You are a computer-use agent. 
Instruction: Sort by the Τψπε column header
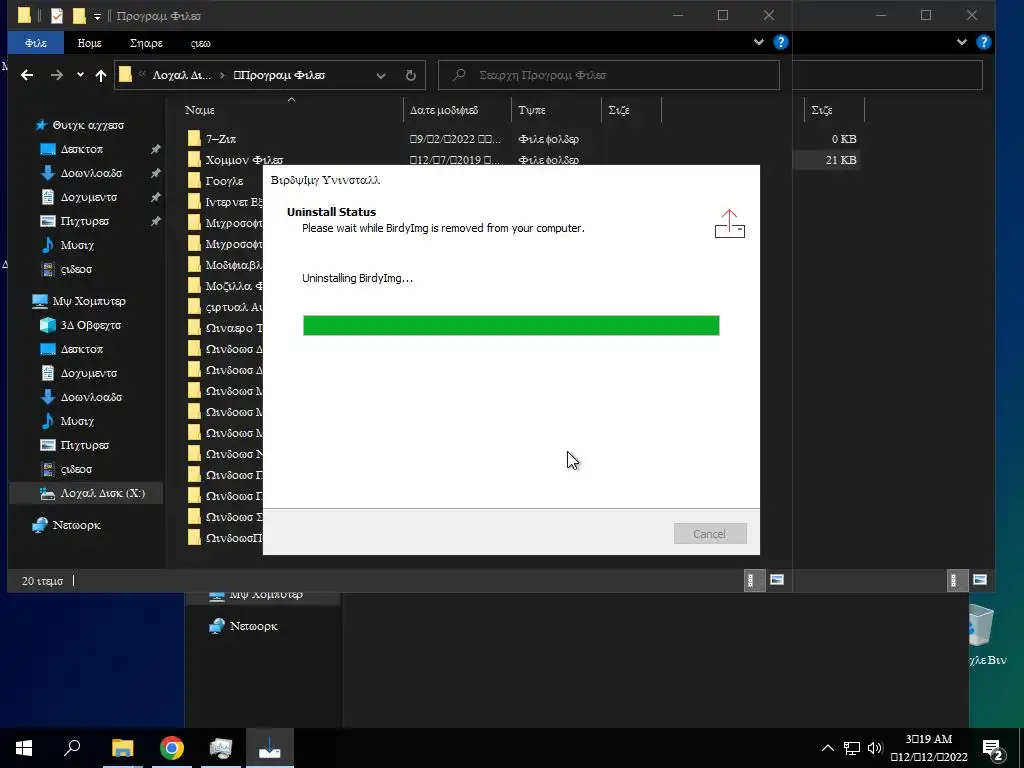coord(556,110)
